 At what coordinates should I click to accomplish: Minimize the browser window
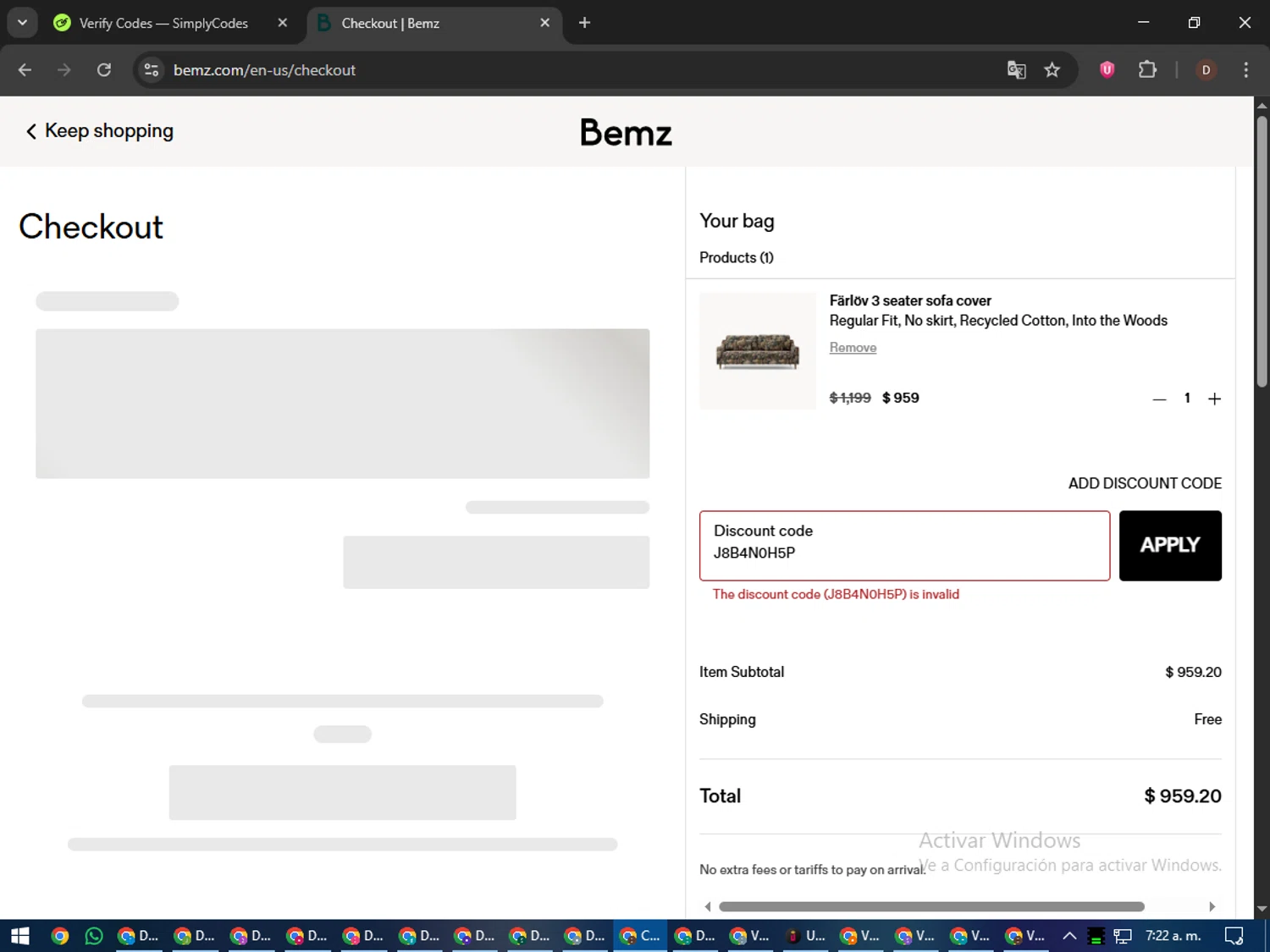tap(1144, 23)
